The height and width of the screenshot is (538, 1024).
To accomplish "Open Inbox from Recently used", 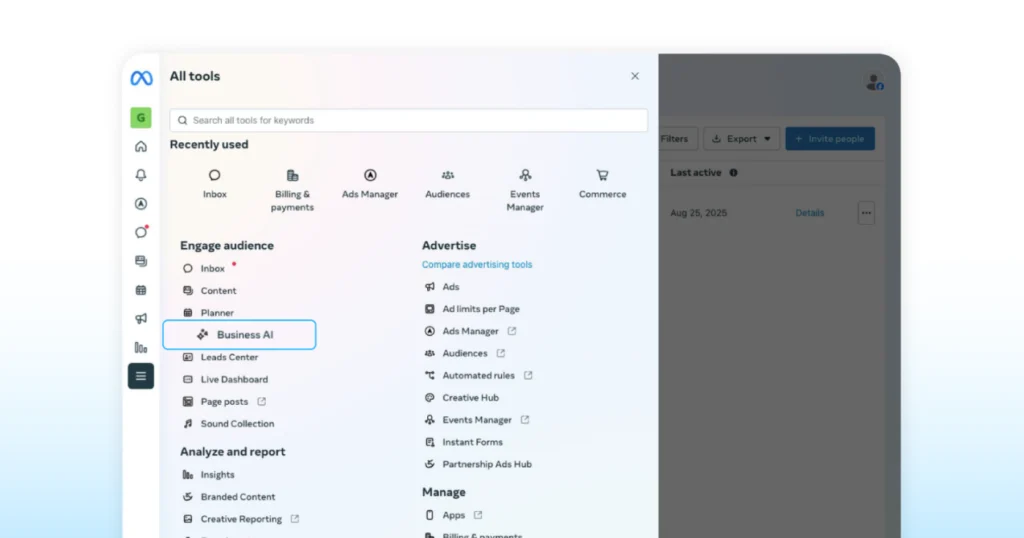I will 214,184.
